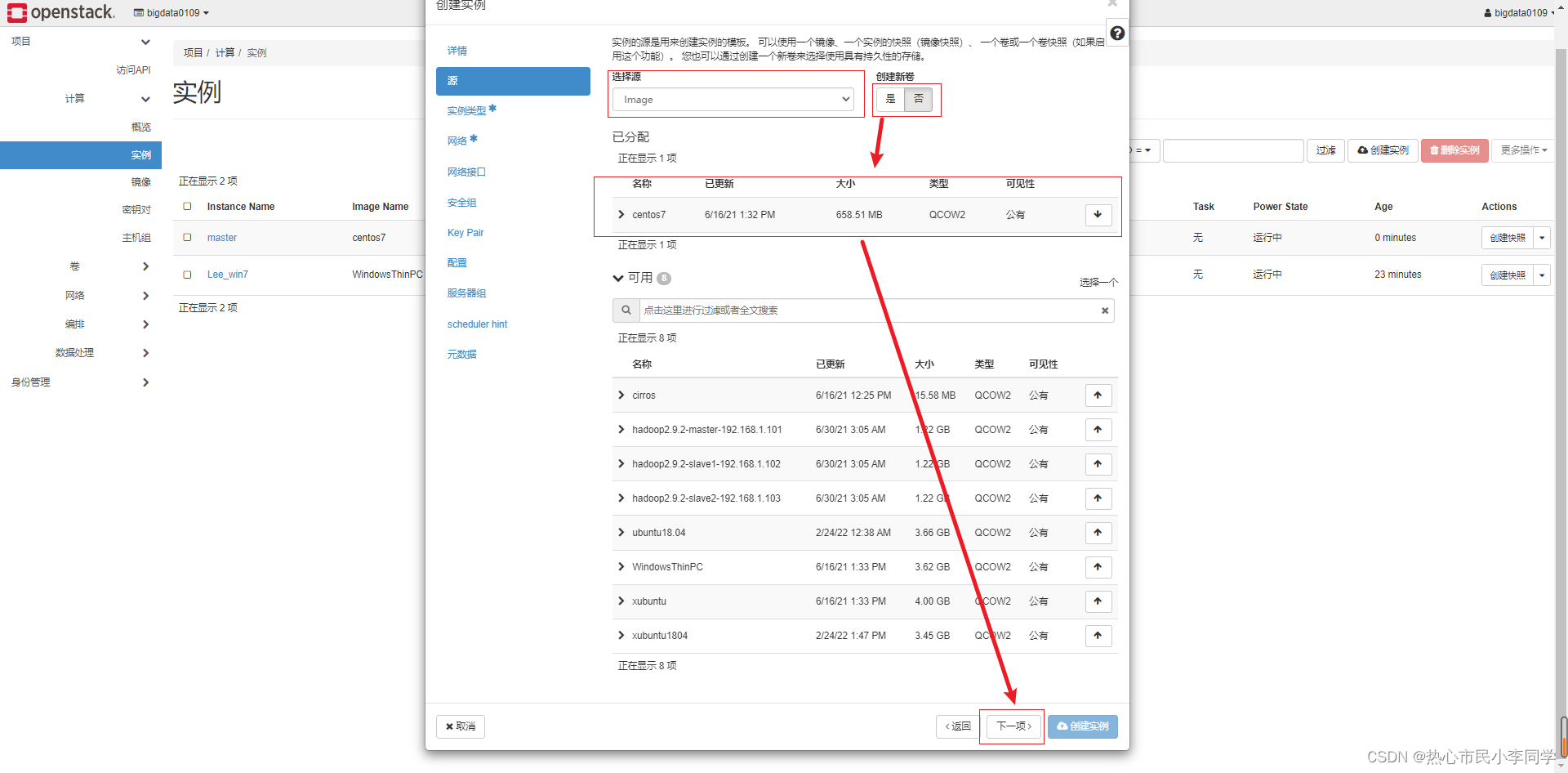The width and height of the screenshot is (1568, 773).
Task: Check the master instance checkbox
Action: click(187, 237)
